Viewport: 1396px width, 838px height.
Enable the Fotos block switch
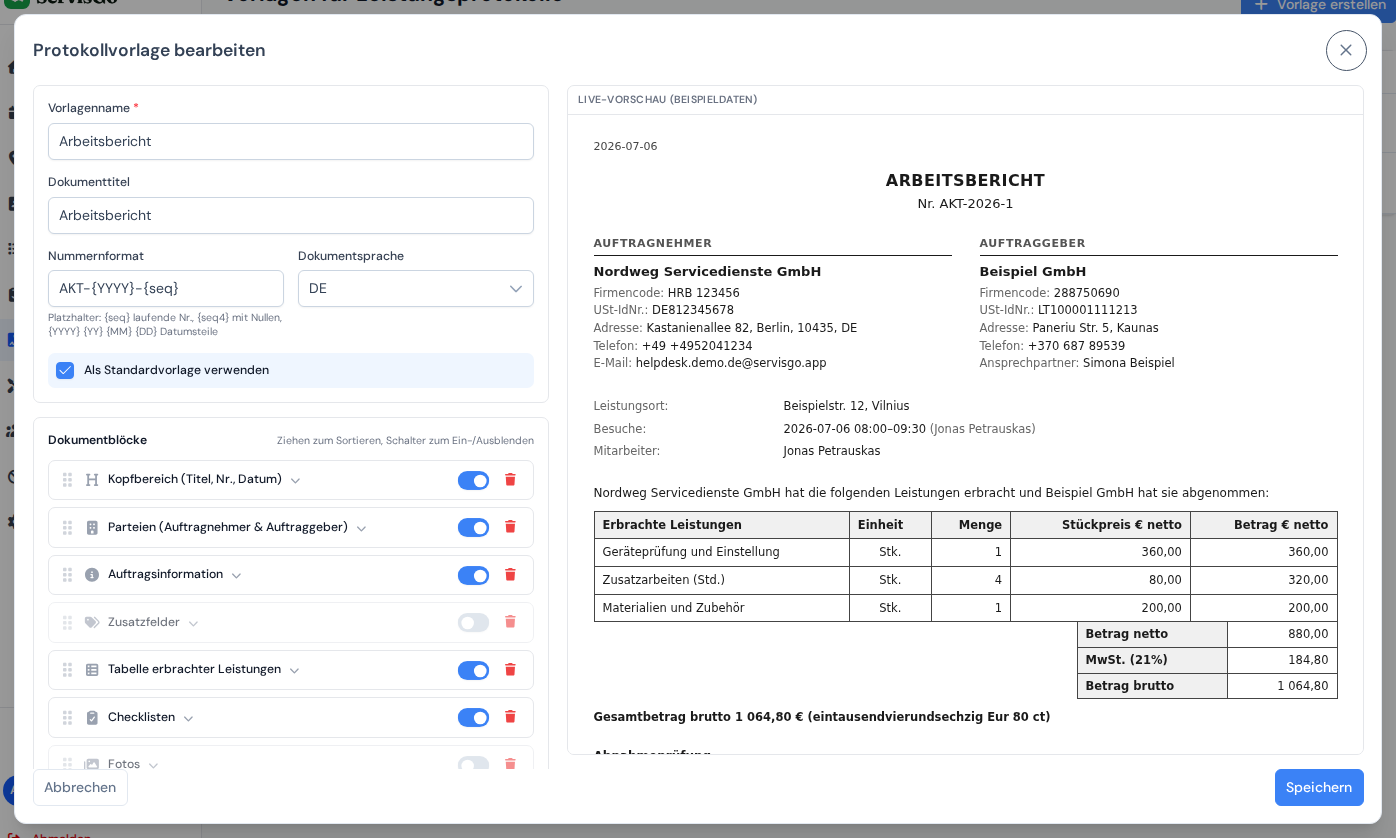tap(474, 763)
